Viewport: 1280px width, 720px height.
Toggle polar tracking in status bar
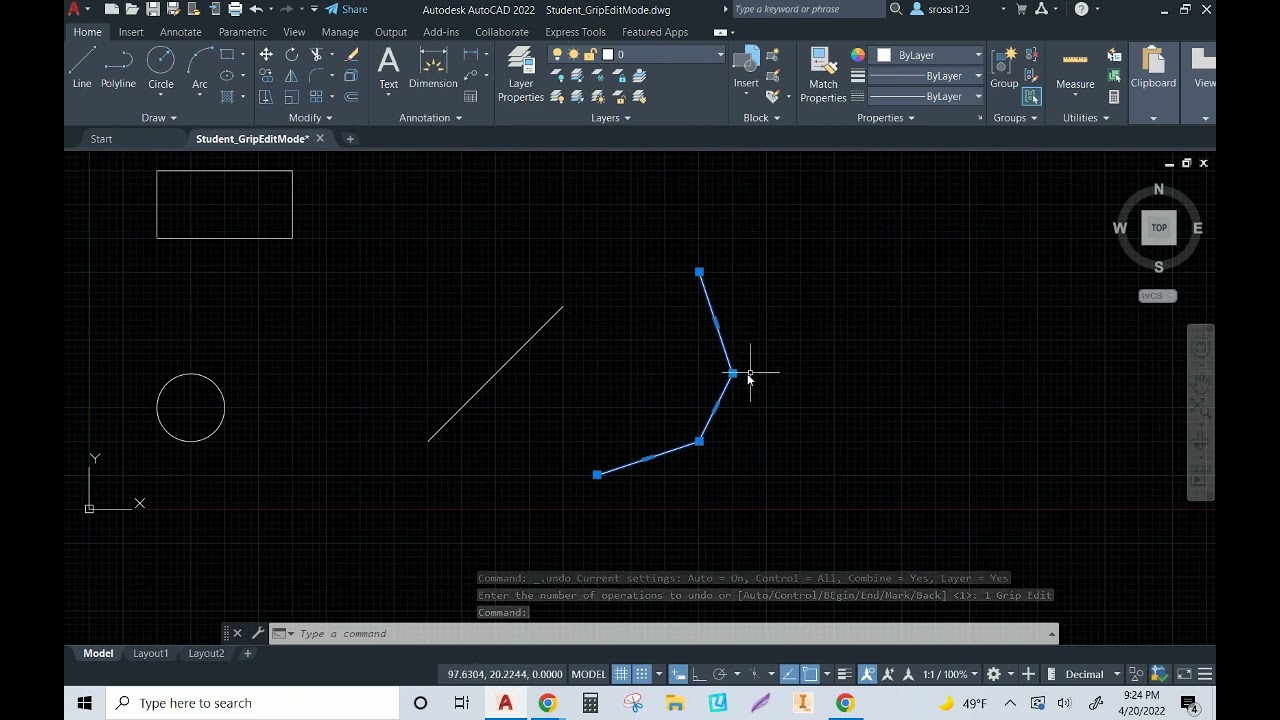tap(719, 674)
